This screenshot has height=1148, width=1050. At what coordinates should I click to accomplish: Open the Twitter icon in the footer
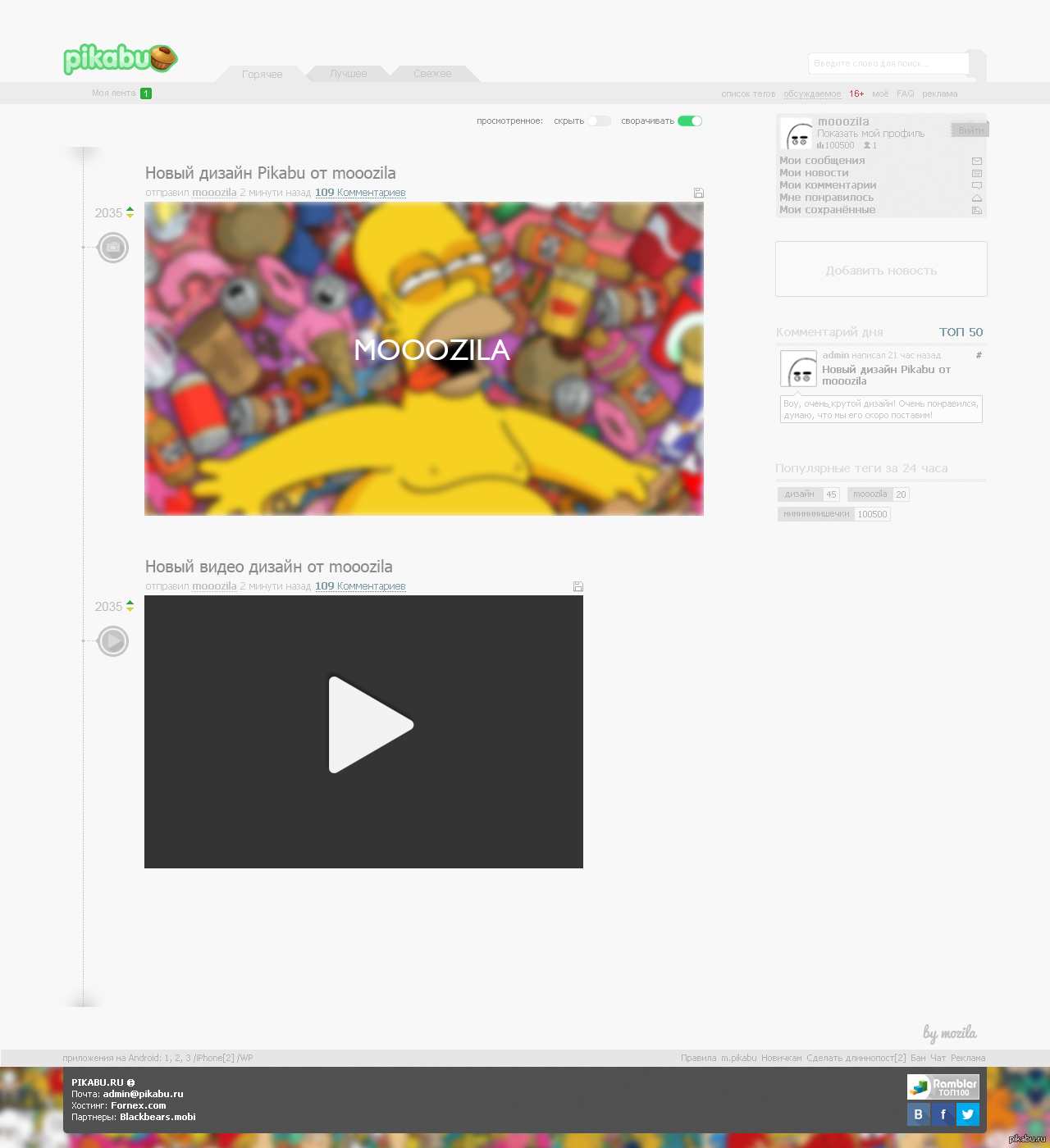(x=968, y=1114)
